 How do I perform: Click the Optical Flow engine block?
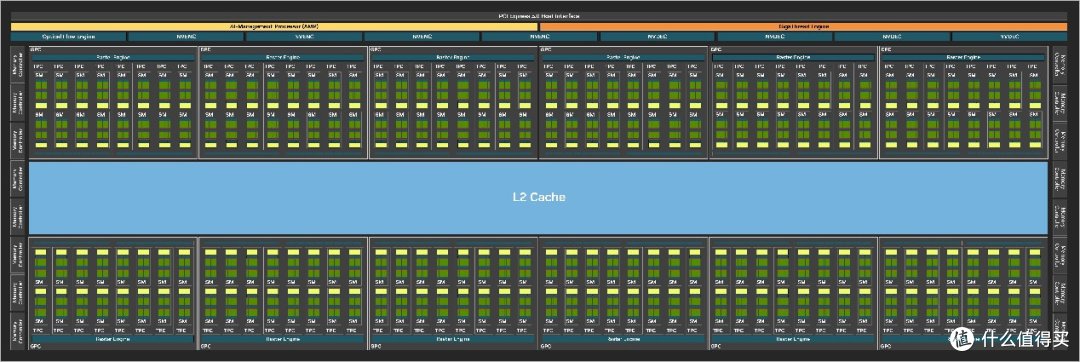(x=68, y=36)
